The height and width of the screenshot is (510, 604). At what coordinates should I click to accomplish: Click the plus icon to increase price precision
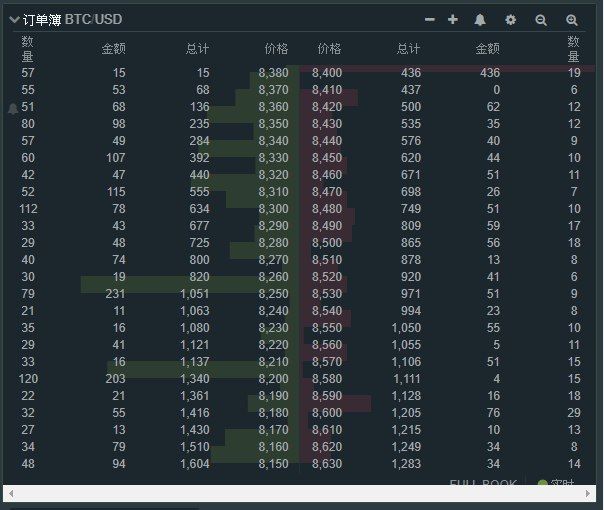(x=453, y=20)
